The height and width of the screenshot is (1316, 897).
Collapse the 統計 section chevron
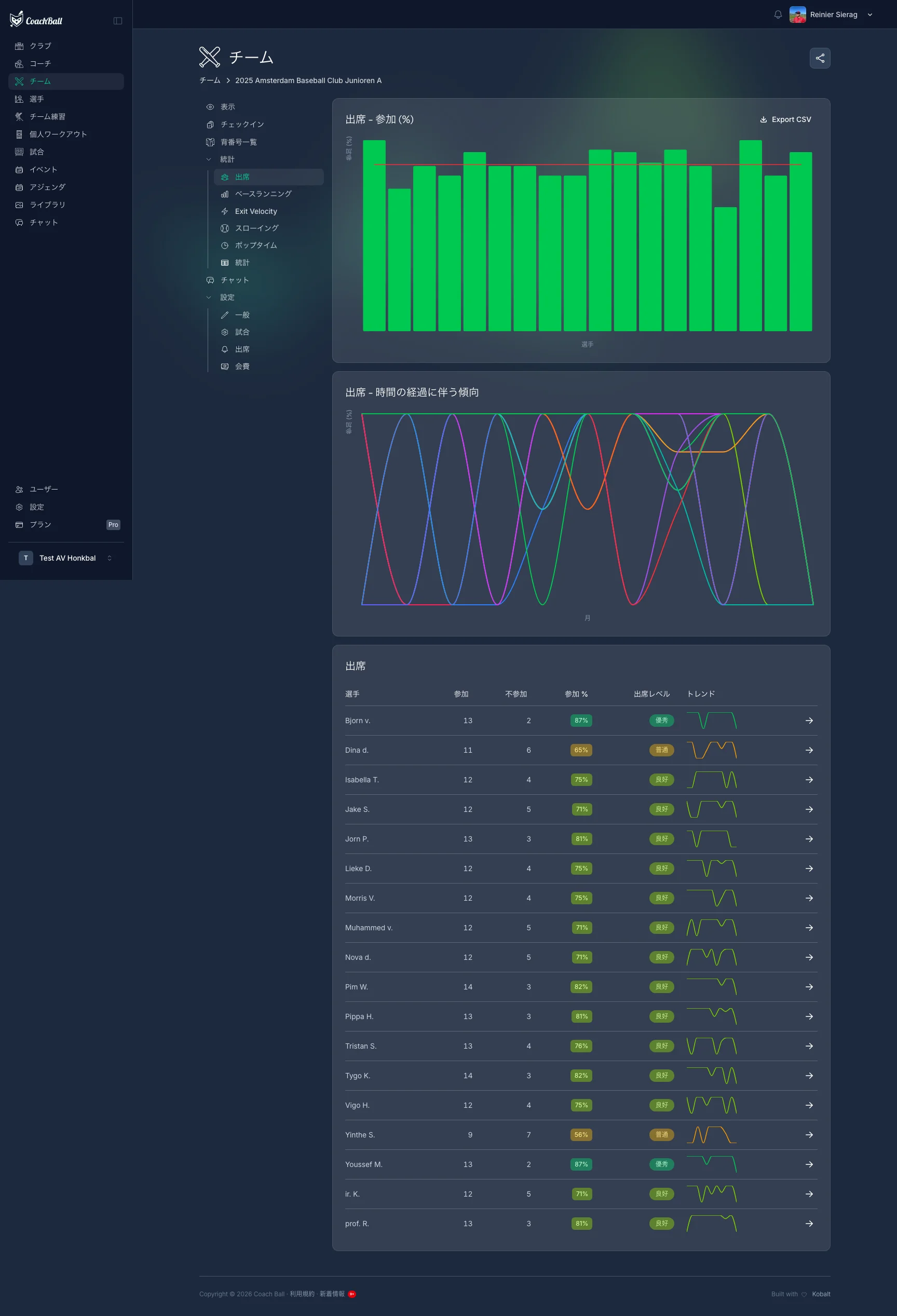point(209,160)
